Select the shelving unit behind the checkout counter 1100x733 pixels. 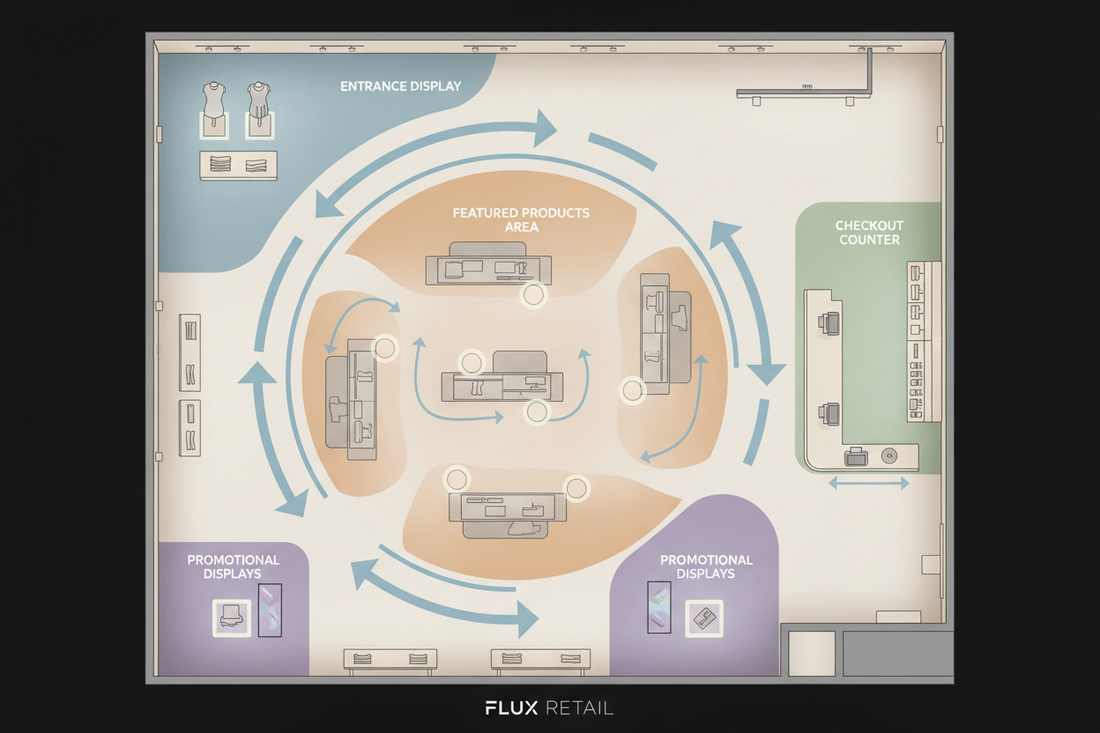(923, 342)
